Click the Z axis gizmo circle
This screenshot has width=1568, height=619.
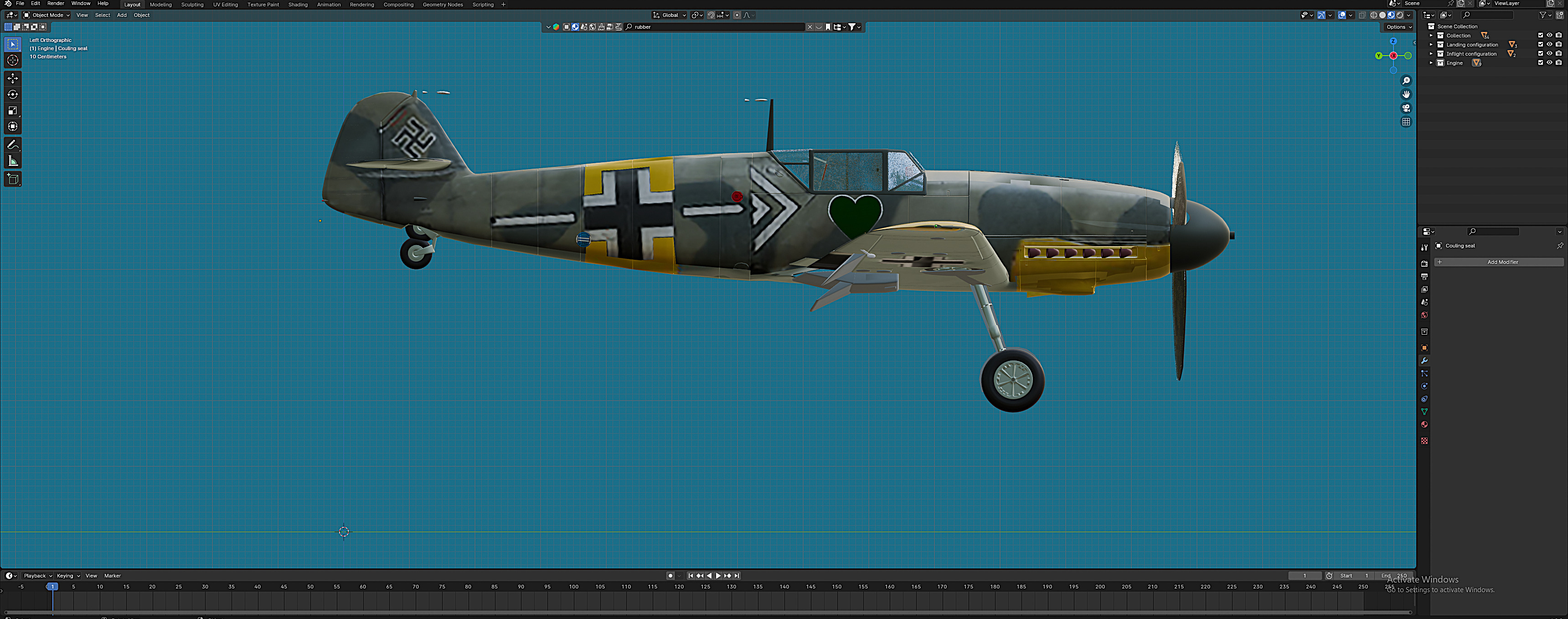click(1393, 41)
